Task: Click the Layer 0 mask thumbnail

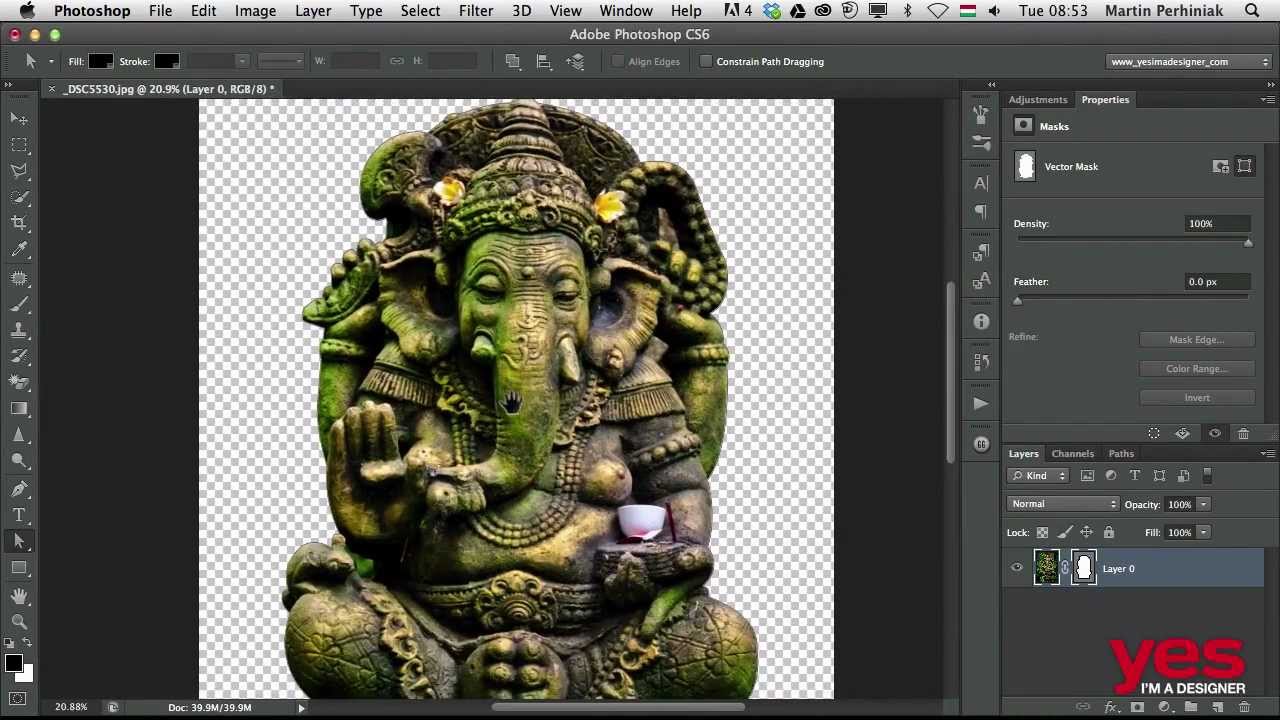Action: point(1085,568)
